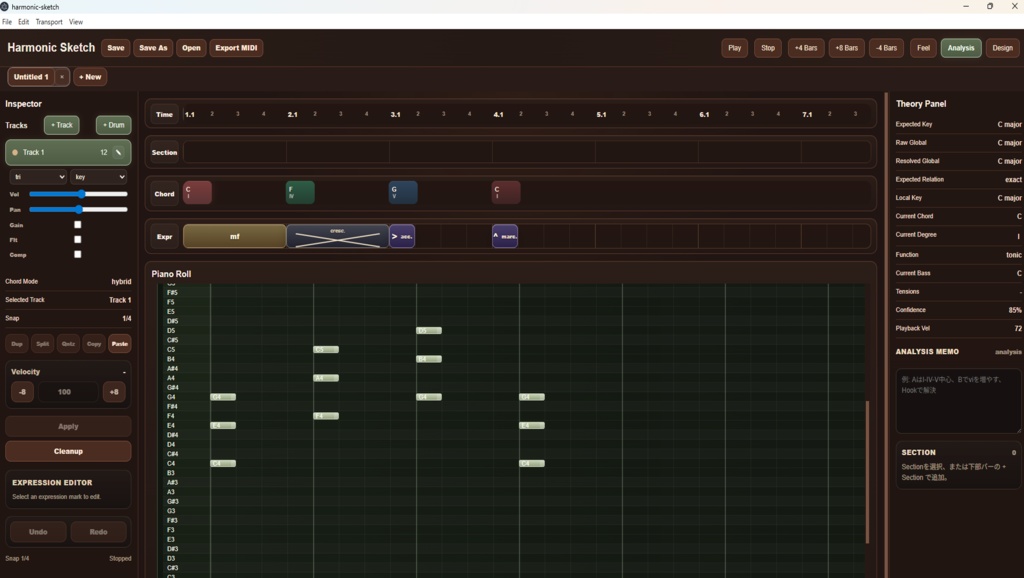Select the accent expression mark
Screen dimensions: 1024x578
[x=402, y=236]
